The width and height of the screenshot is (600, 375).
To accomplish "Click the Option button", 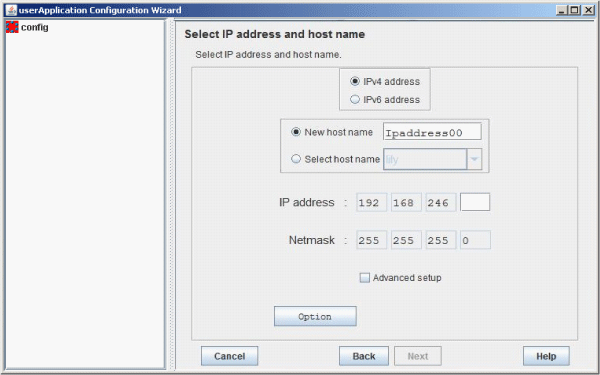I will (315, 316).
